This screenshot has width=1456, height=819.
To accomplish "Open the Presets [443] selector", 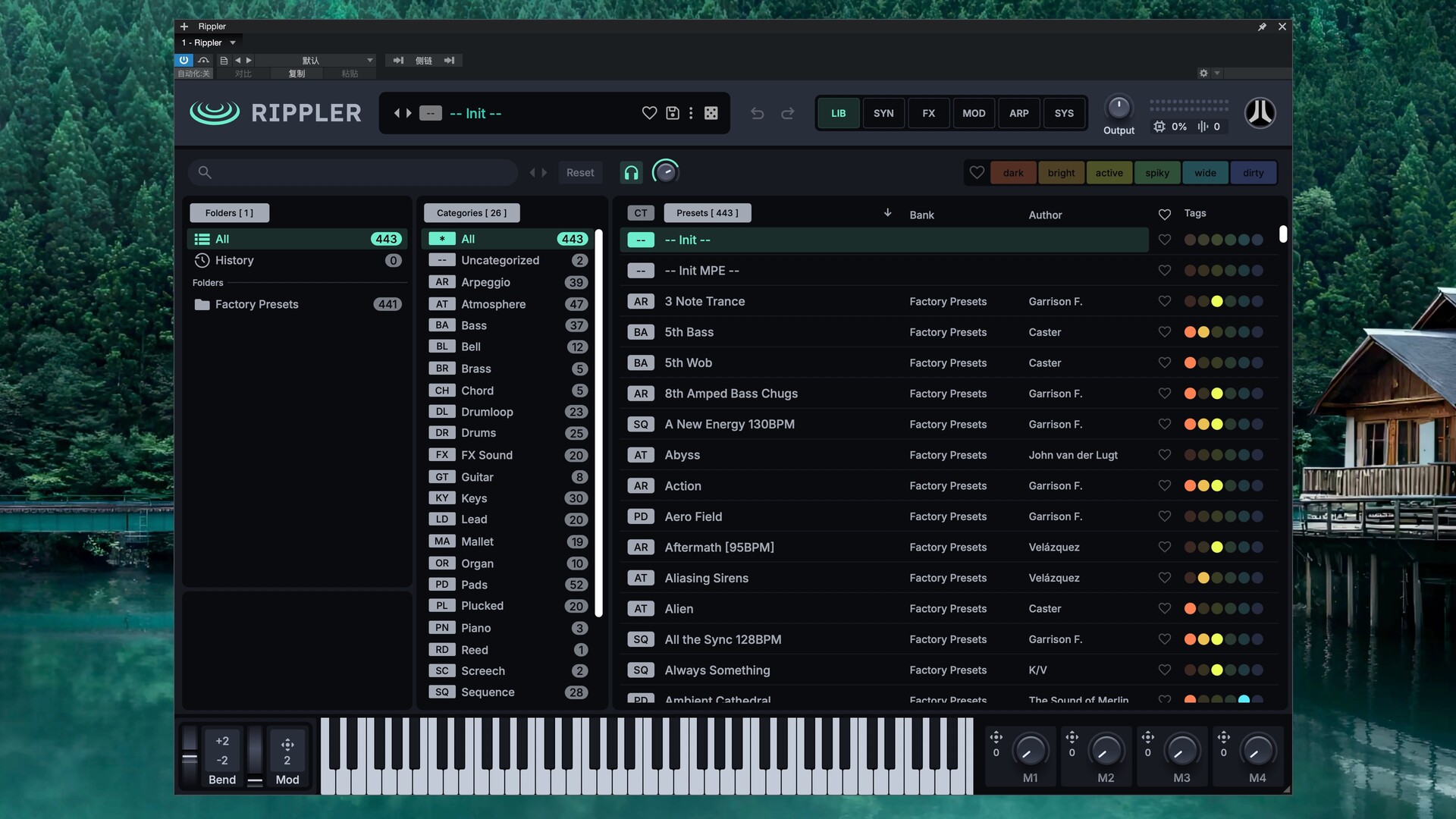I will pyautogui.click(x=708, y=213).
